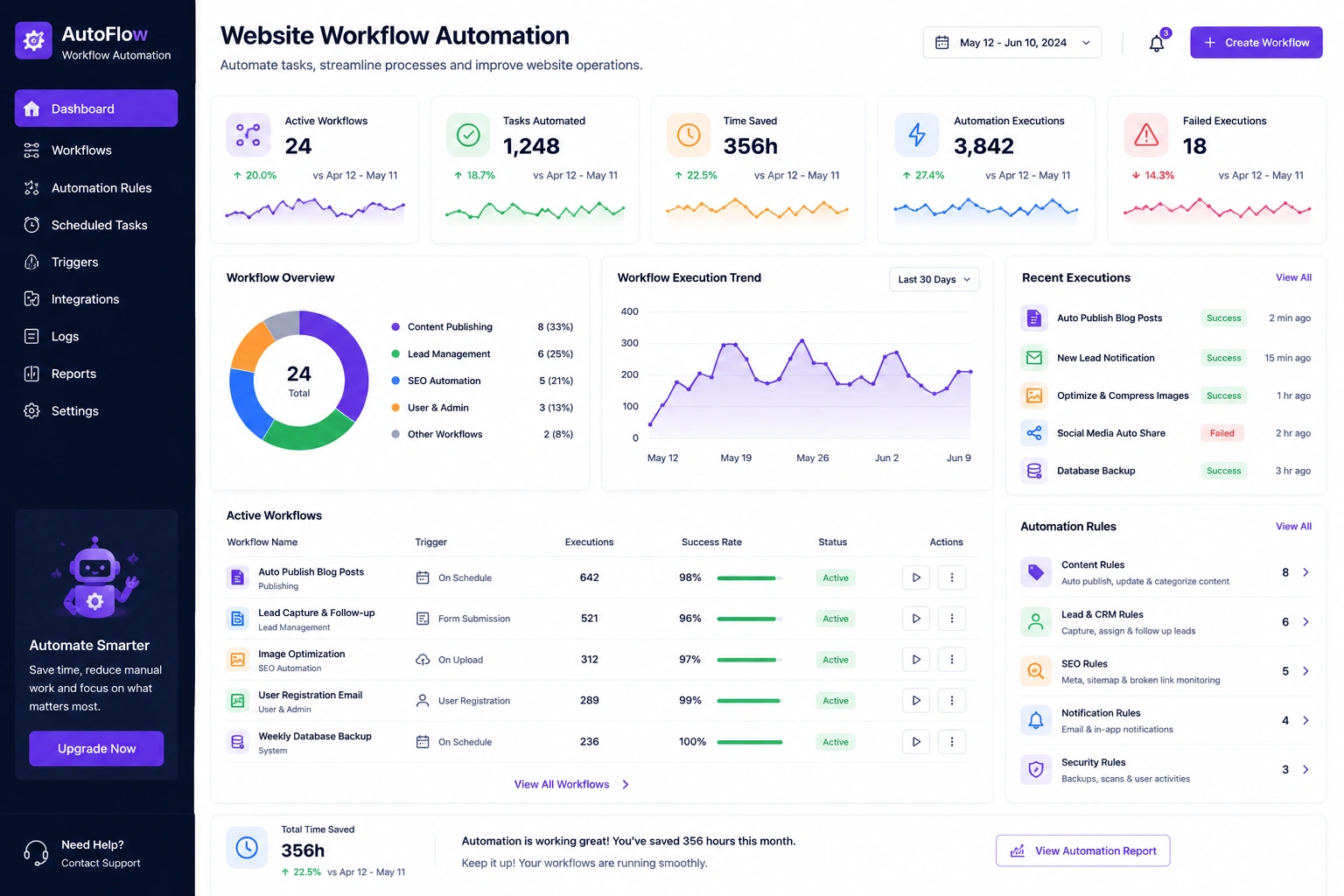Click the Optimize & Compress Images icon
1344x896 pixels.
coord(1034,395)
